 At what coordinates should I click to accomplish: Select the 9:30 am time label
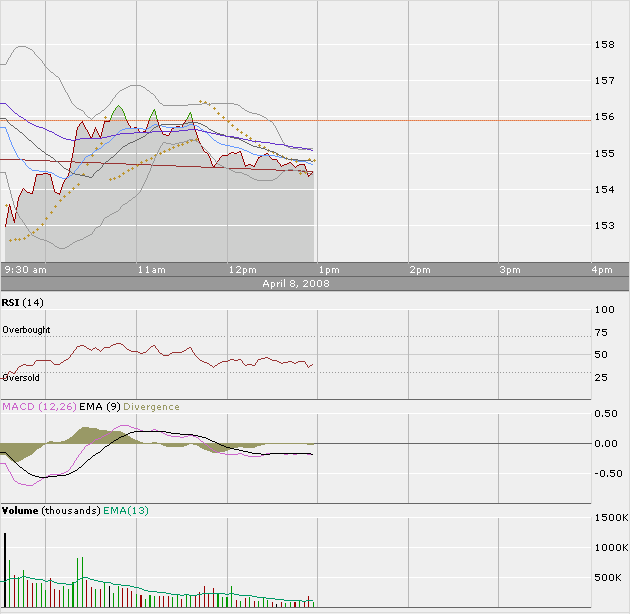pos(26,270)
